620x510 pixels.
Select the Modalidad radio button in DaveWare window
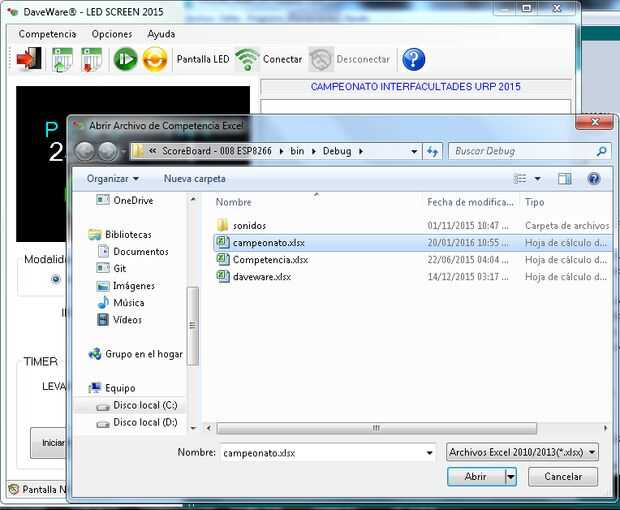[x=56, y=279]
